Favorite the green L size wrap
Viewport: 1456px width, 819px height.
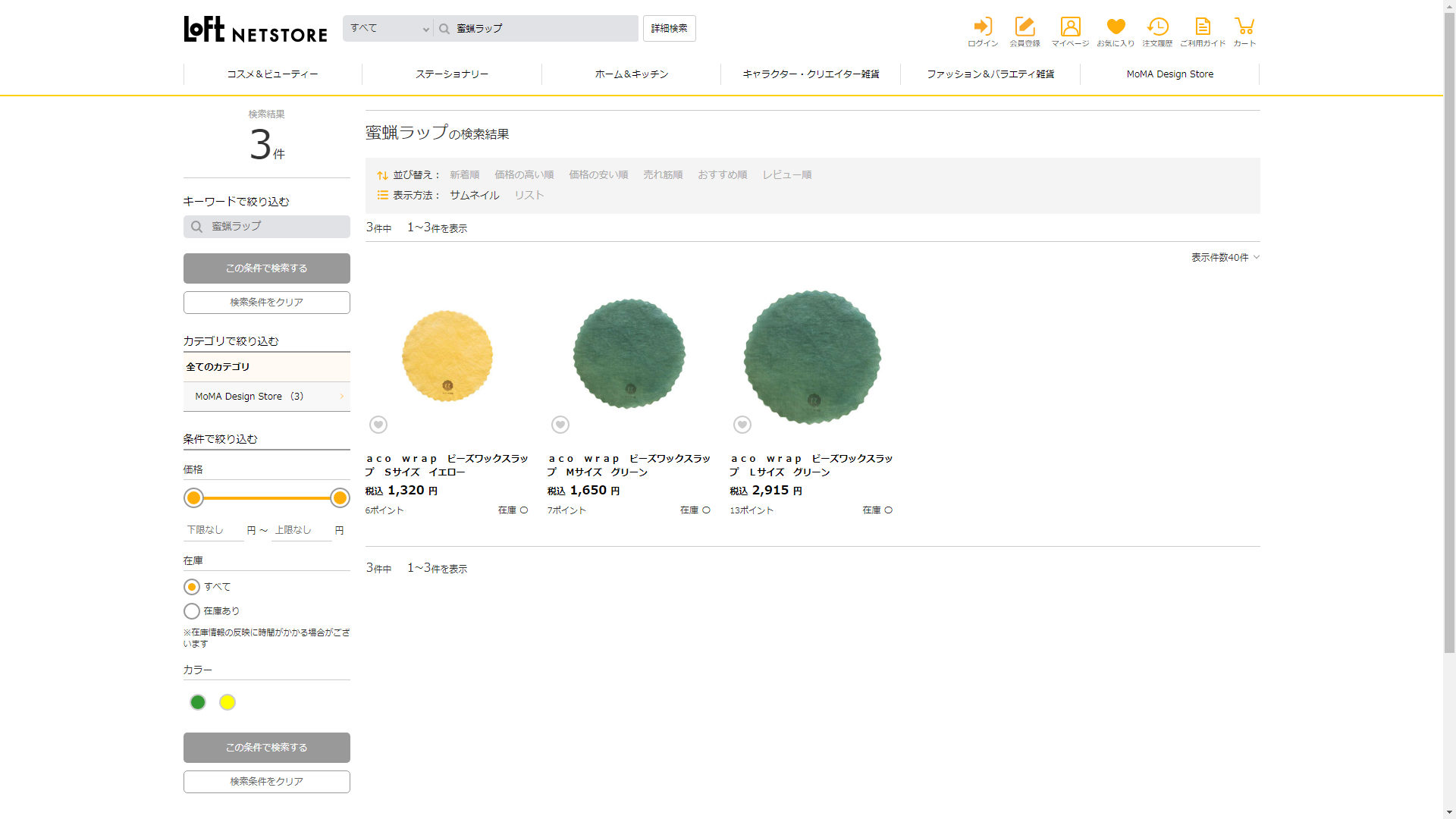(742, 425)
